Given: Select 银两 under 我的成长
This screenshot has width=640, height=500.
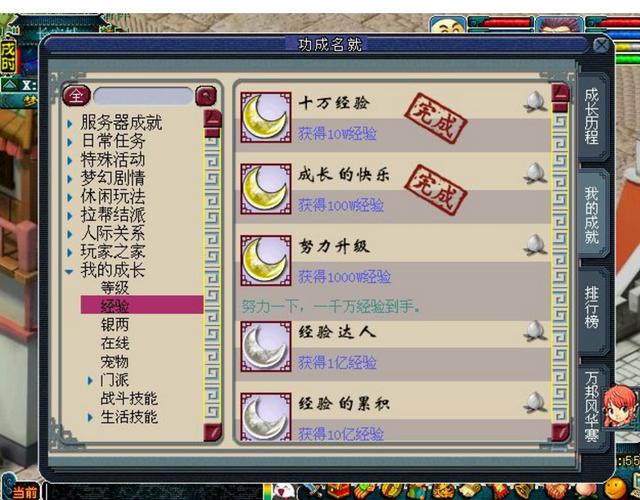Looking at the screenshot, I should pyautogui.click(x=115, y=324).
